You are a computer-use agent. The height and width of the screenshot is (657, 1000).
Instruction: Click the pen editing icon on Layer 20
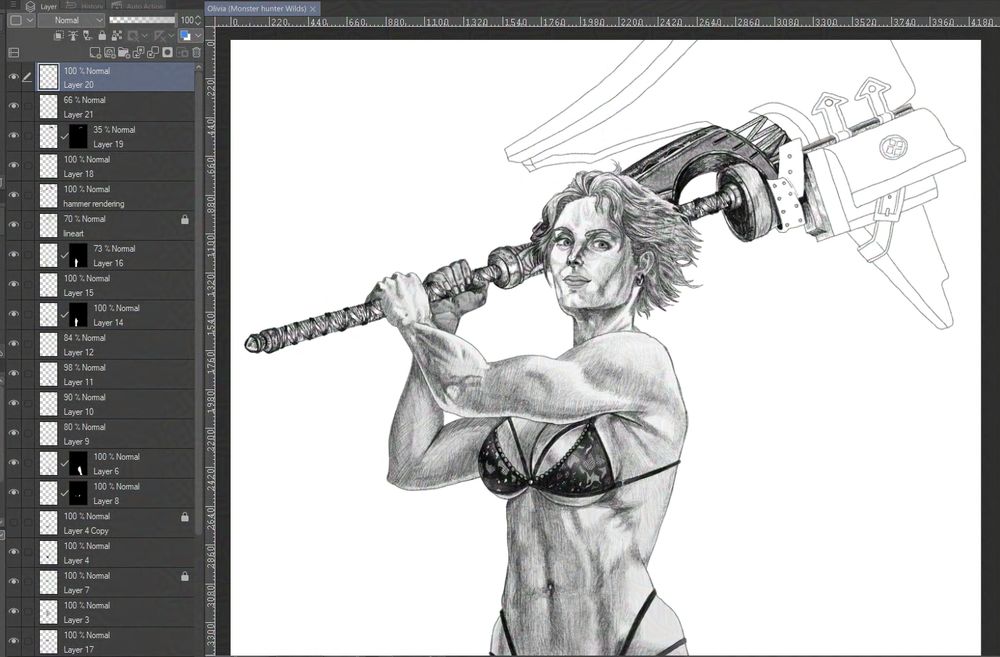[27, 77]
